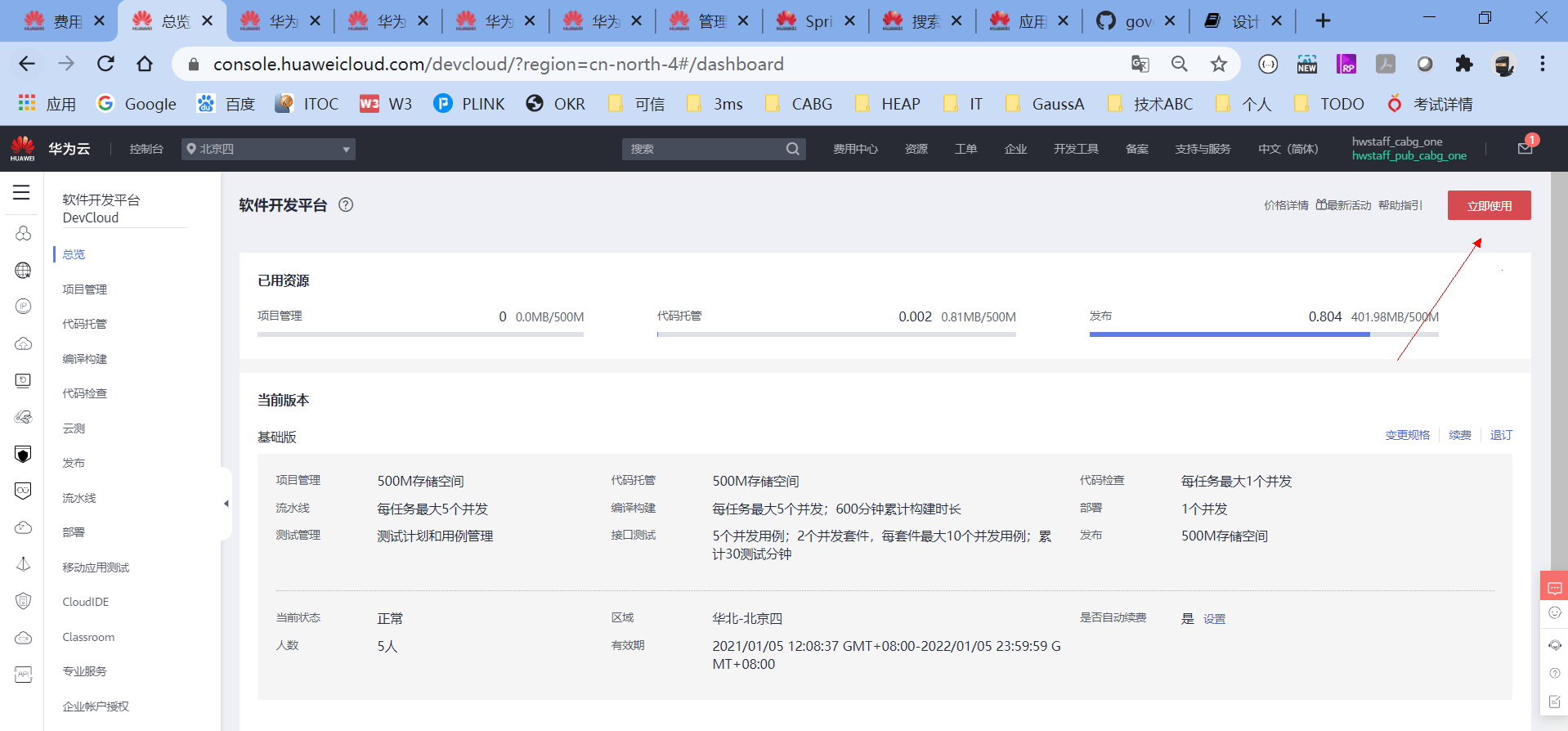
Task: Click the browser address bar URL
Action: pos(498,64)
